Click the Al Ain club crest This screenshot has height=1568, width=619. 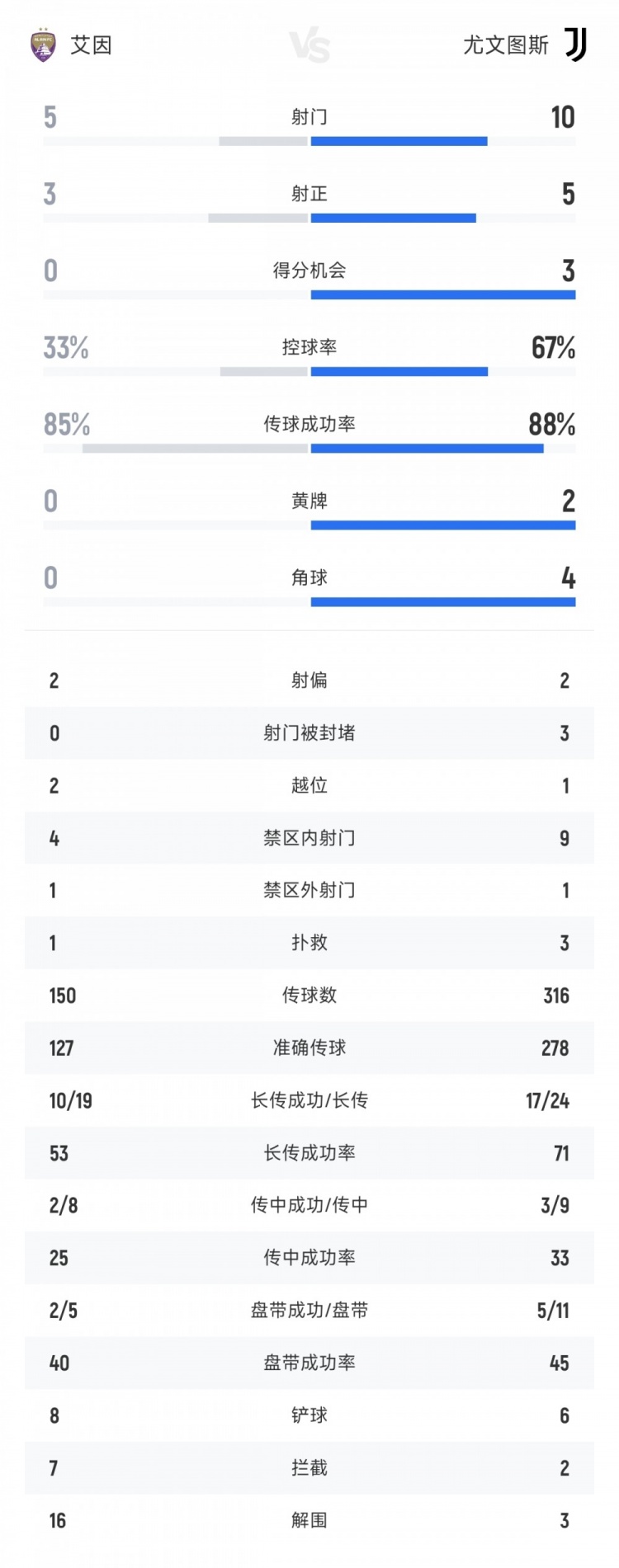coord(43,45)
